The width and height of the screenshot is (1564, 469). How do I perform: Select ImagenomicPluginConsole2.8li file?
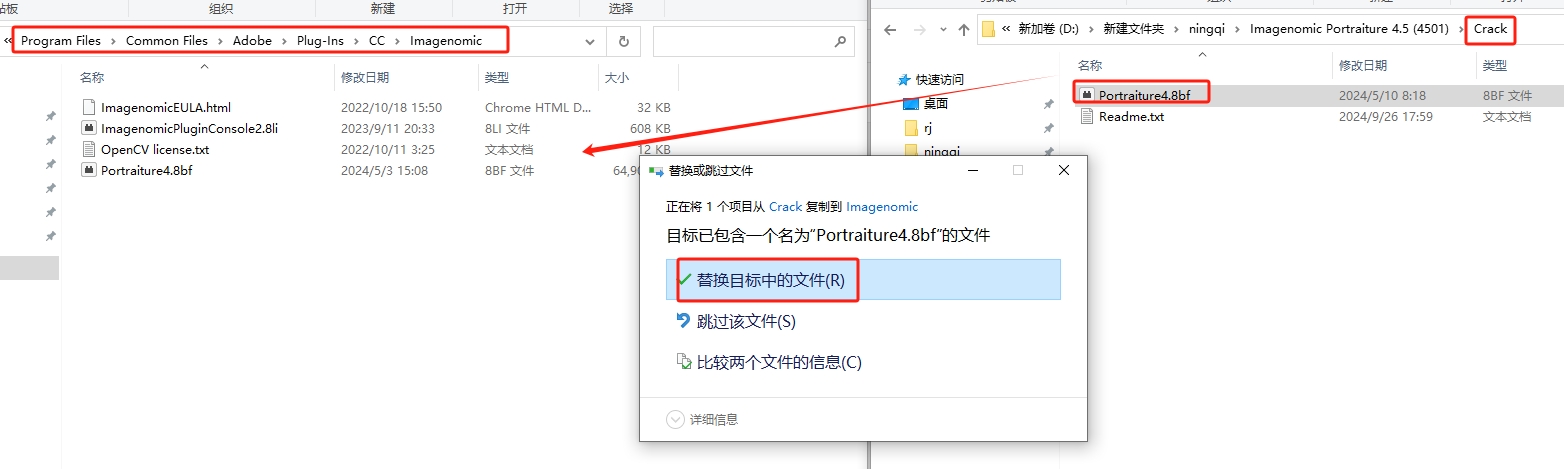coord(189,128)
